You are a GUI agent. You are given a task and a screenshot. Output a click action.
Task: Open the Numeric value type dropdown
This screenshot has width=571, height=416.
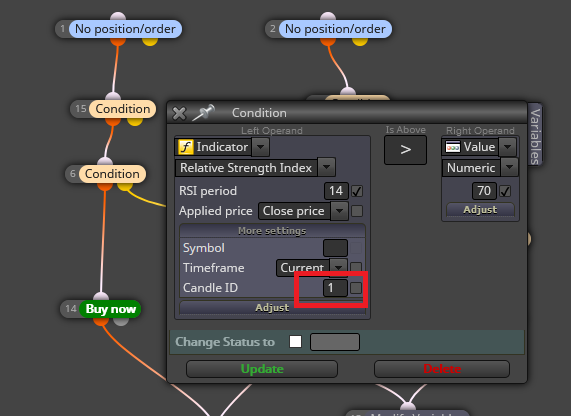pyautogui.click(x=509, y=168)
